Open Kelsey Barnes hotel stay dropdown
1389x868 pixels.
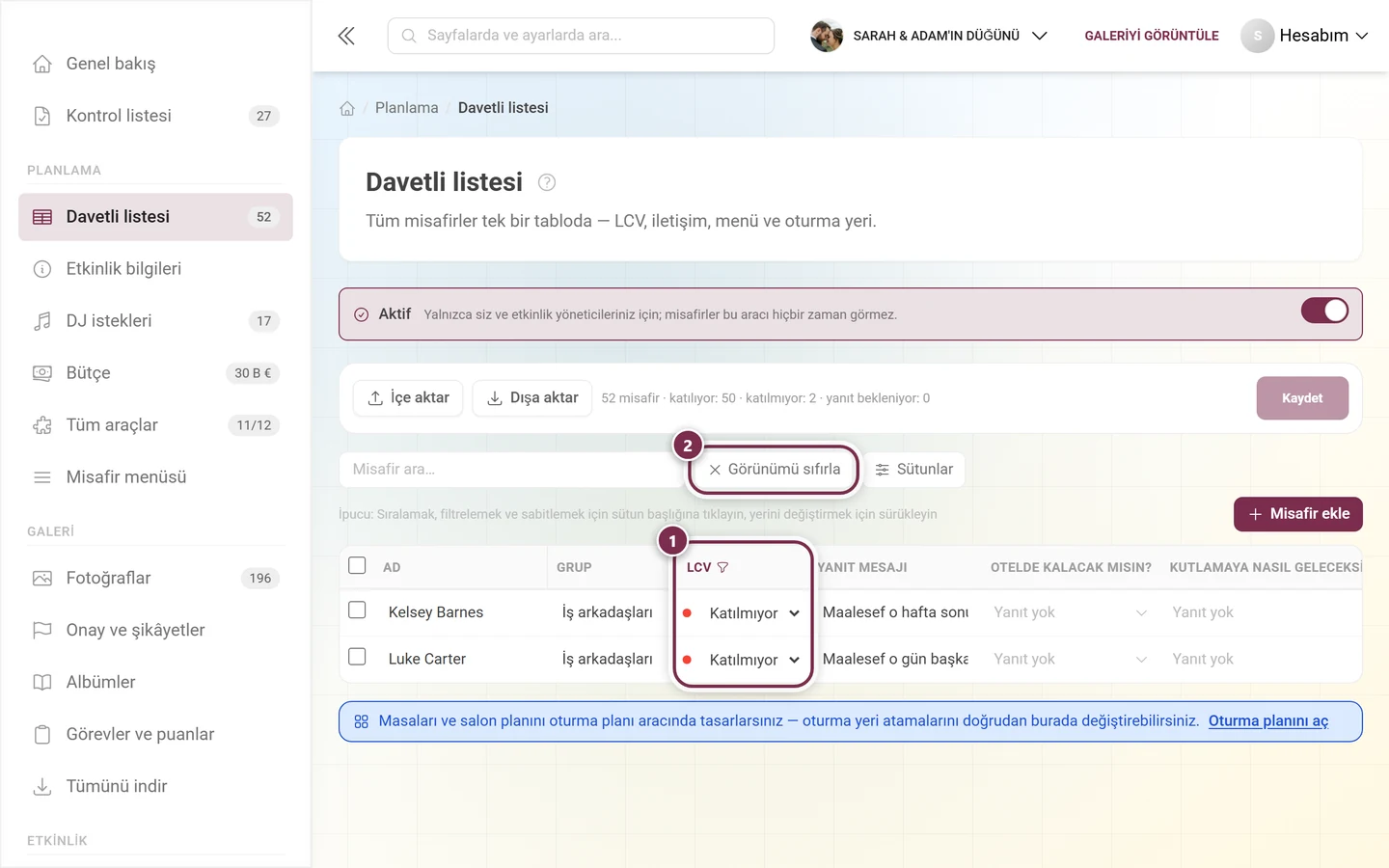point(1071,612)
